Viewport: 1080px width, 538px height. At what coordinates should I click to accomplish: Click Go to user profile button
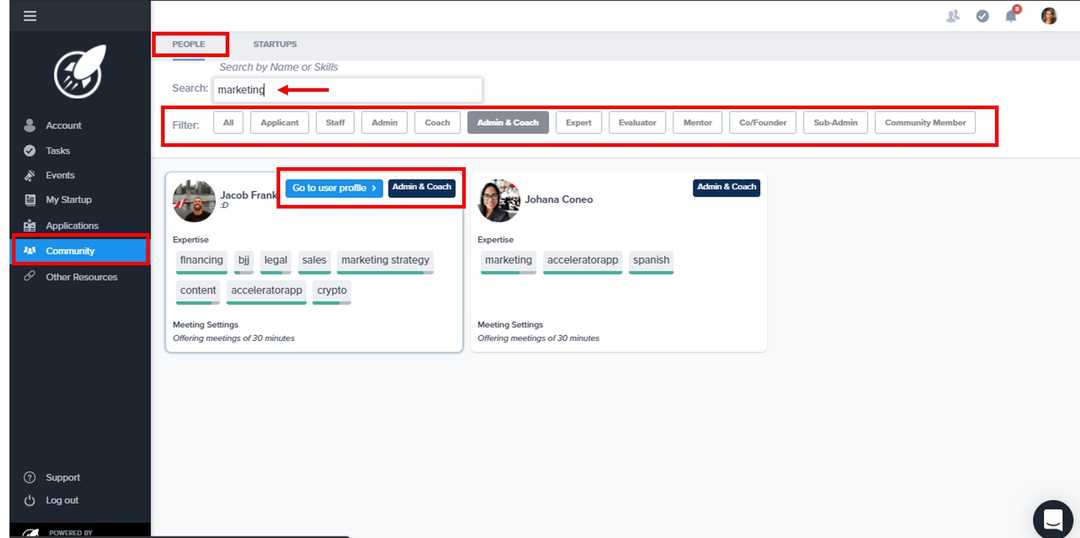coord(334,188)
